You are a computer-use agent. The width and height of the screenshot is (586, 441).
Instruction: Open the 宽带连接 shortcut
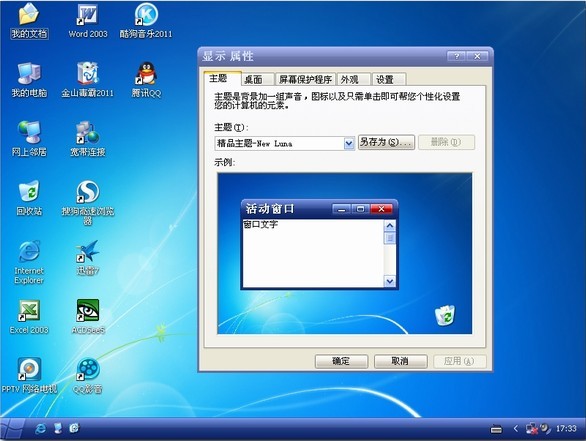88,139
